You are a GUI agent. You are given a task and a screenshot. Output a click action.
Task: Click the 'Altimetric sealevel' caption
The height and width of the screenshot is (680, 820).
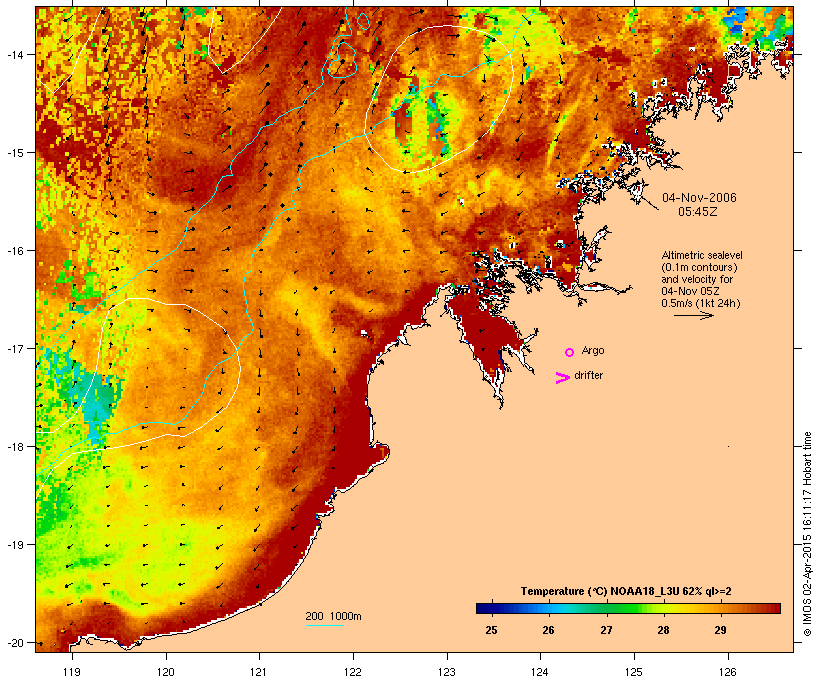coord(702,255)
